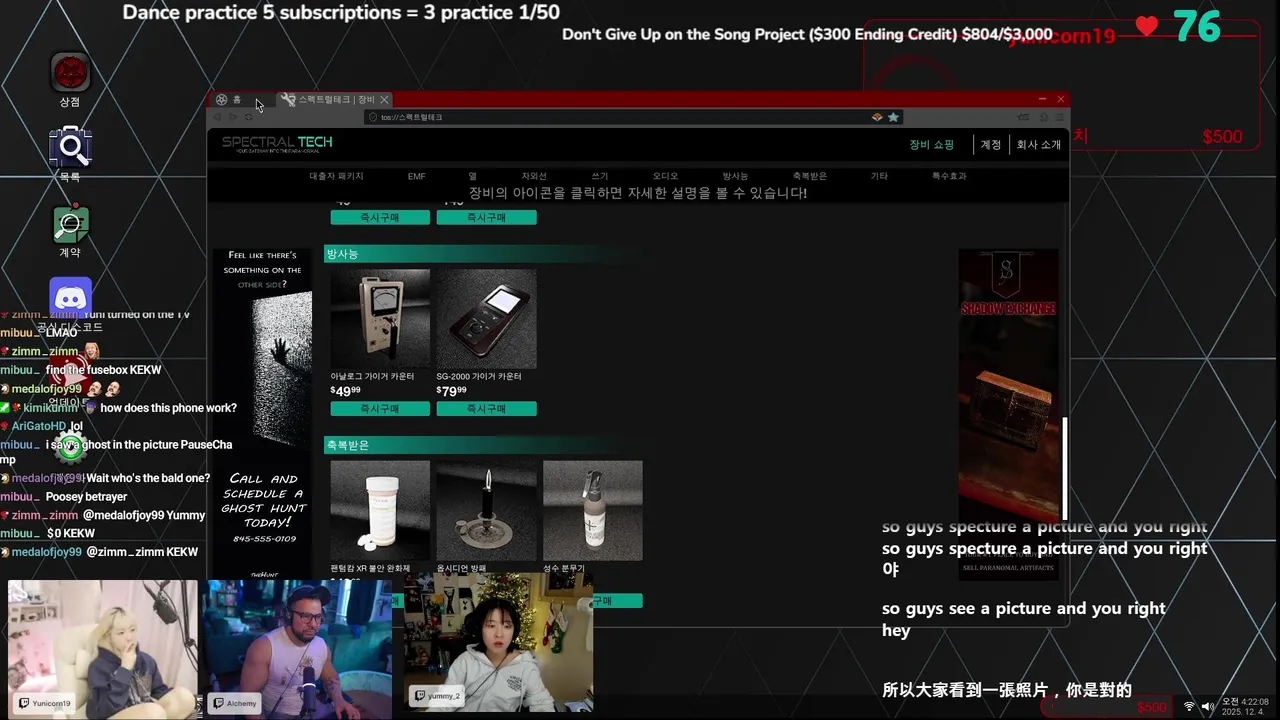Click the 축복받은 section header
Viewport: 1280px width, 720px height.
[484, 445]
